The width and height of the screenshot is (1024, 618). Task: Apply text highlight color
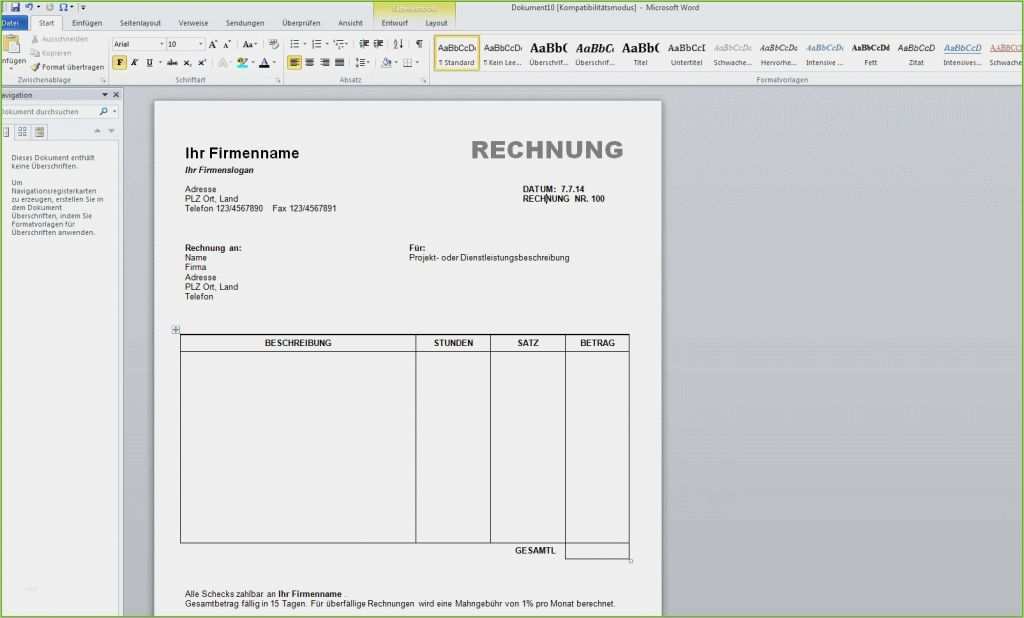(x=243, y=62)
